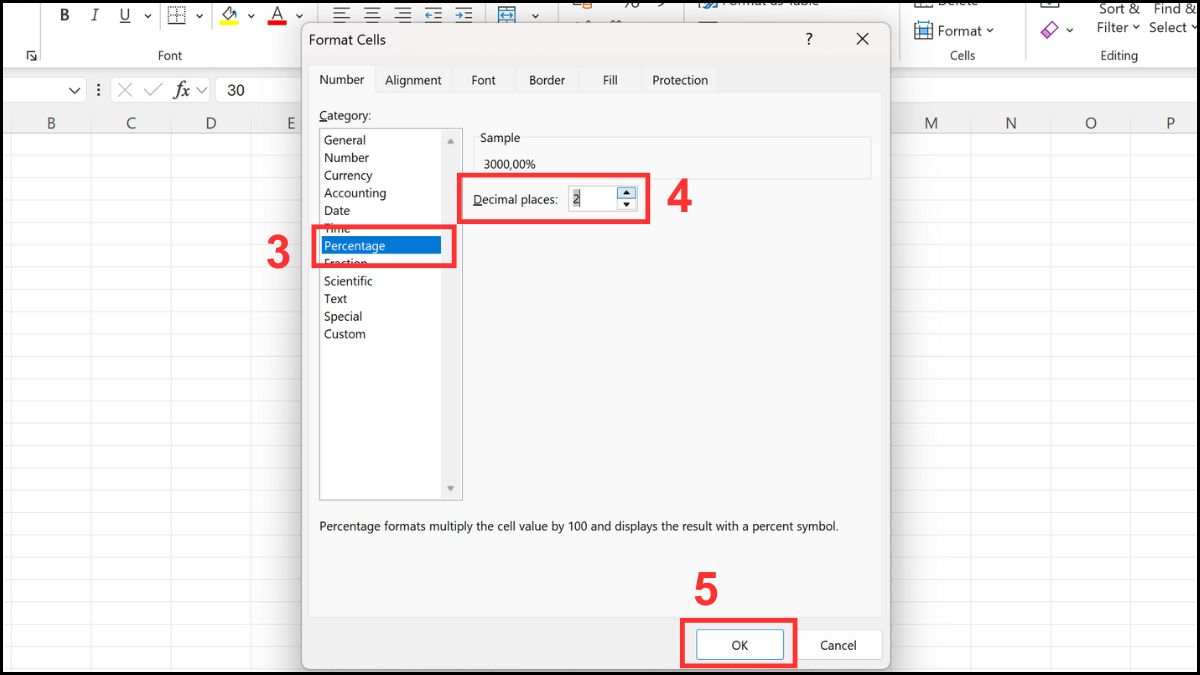Center the text horizontally
The image size is (1200, 675).
click(371, 14)
